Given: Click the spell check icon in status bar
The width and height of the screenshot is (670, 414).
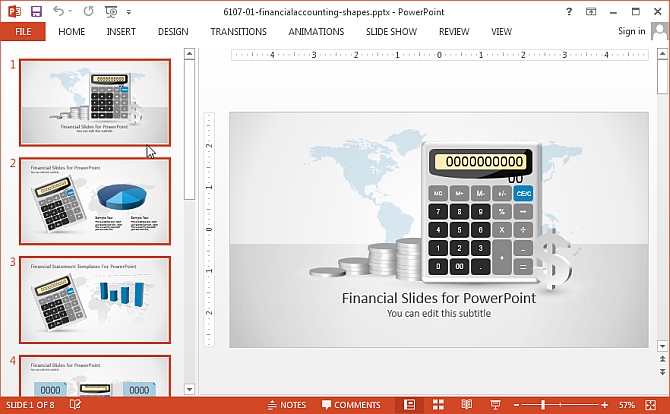Looking at the screenshot, I should pyautogui.click(x=76, y=405).
